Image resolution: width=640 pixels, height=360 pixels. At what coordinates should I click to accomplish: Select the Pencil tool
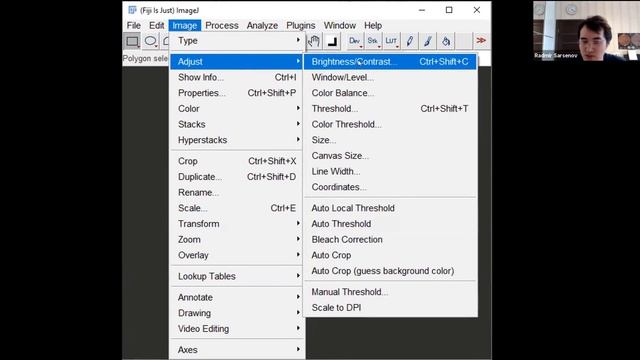(409, 41)
